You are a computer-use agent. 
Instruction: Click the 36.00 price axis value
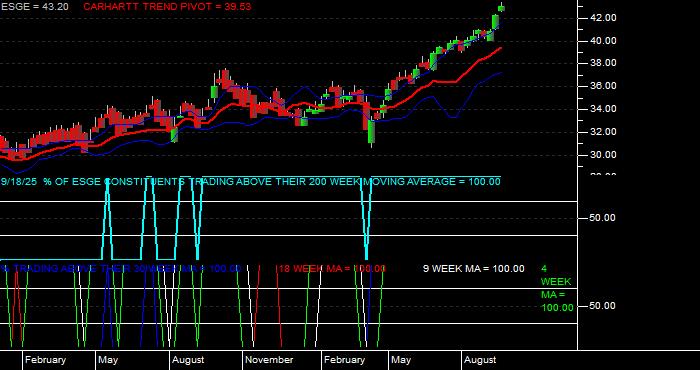pos(603,86)
